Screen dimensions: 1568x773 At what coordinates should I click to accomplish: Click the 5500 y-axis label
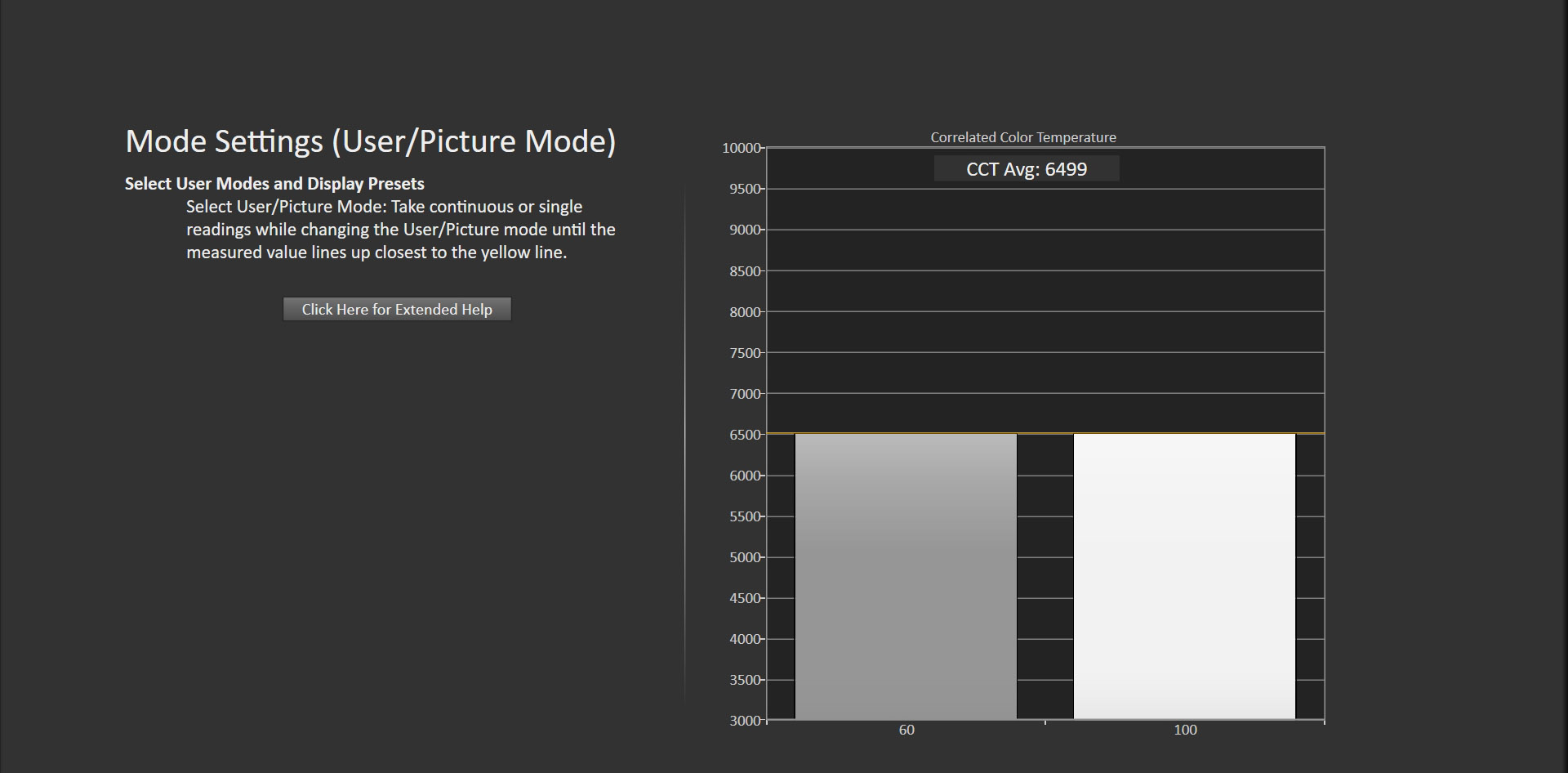pos(745,516)
